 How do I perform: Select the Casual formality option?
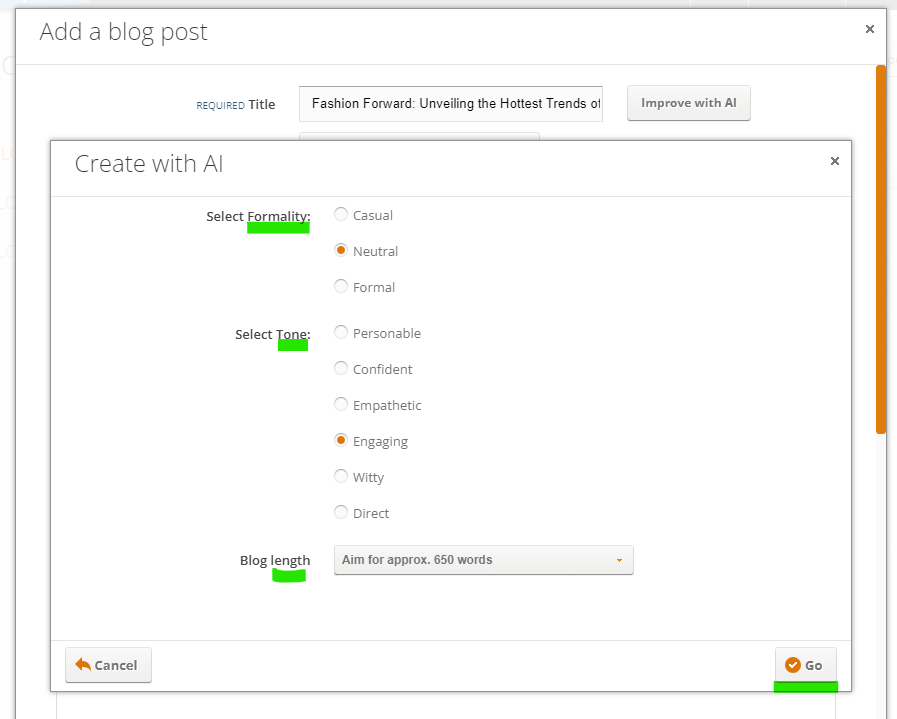[x=341, y=214]
